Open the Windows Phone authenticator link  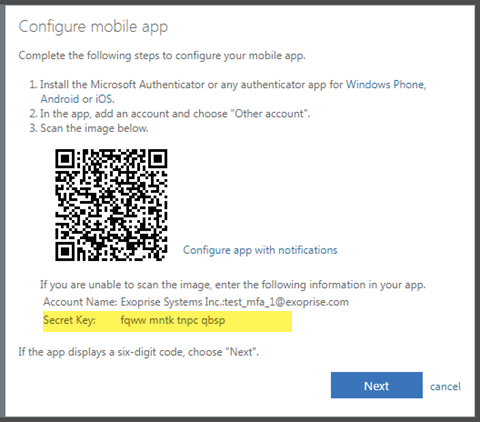point(386,84)
